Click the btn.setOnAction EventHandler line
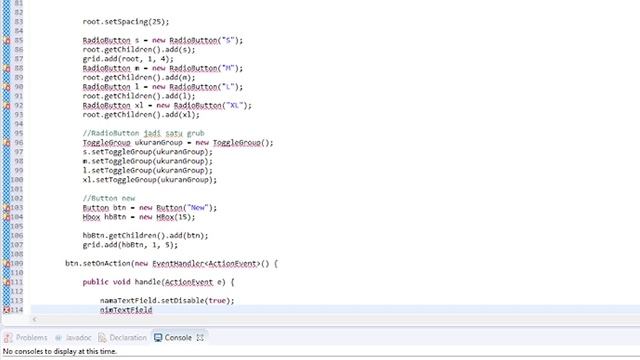 coord(171,264)
